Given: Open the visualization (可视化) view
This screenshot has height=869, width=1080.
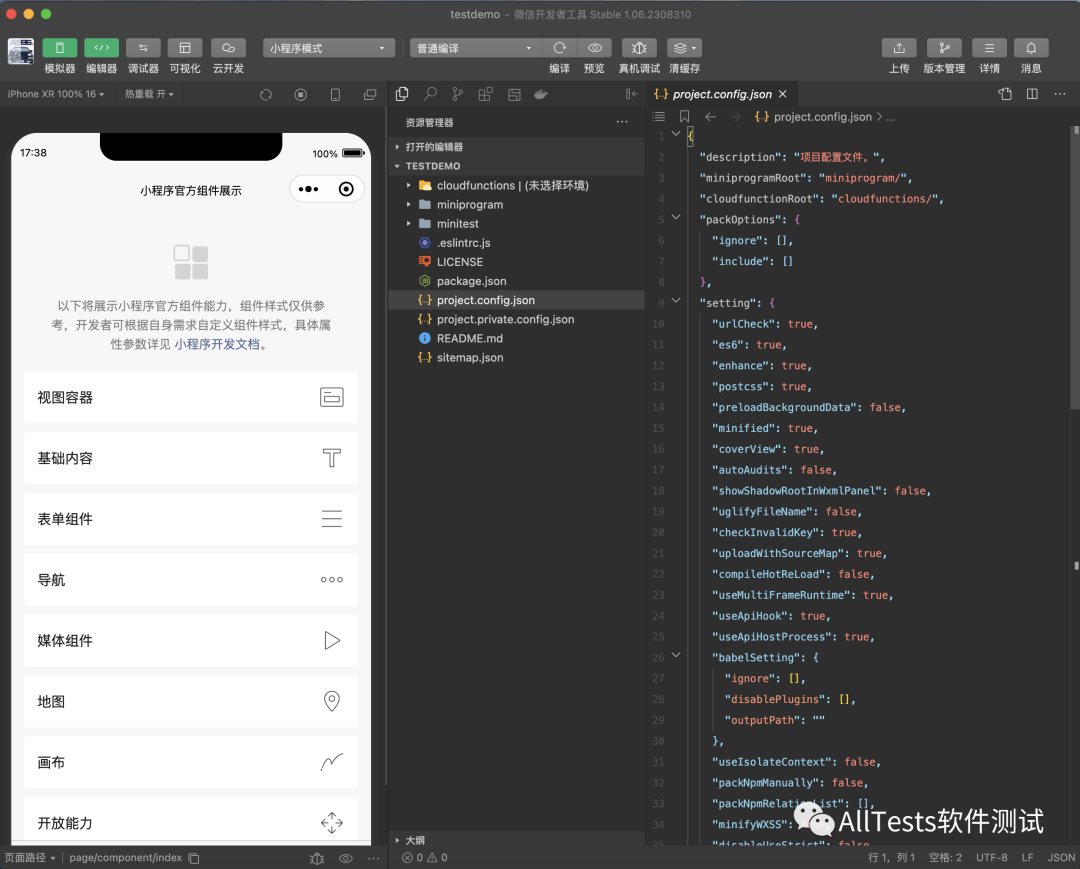Looking at the screenshot, I should 185,48.
